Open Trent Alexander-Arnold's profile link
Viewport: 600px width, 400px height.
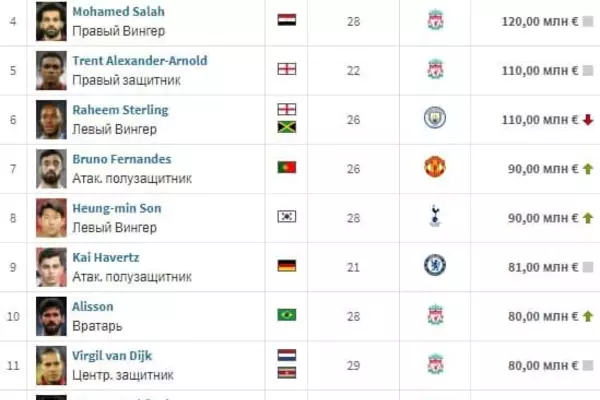click(139, 61)
